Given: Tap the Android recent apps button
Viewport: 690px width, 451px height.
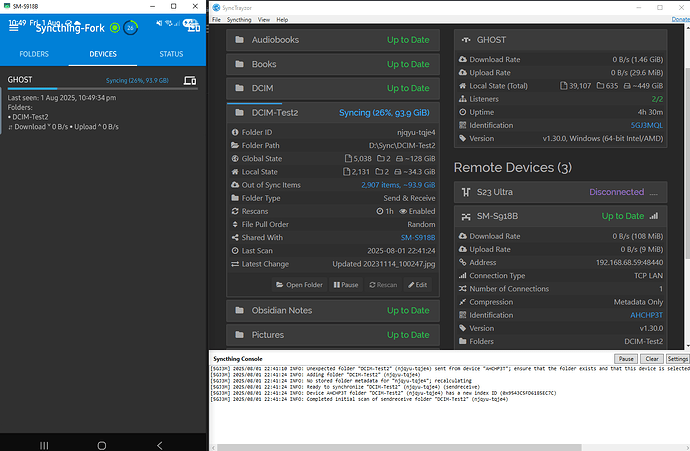Looking at the screenshot, I should point(44,445).
